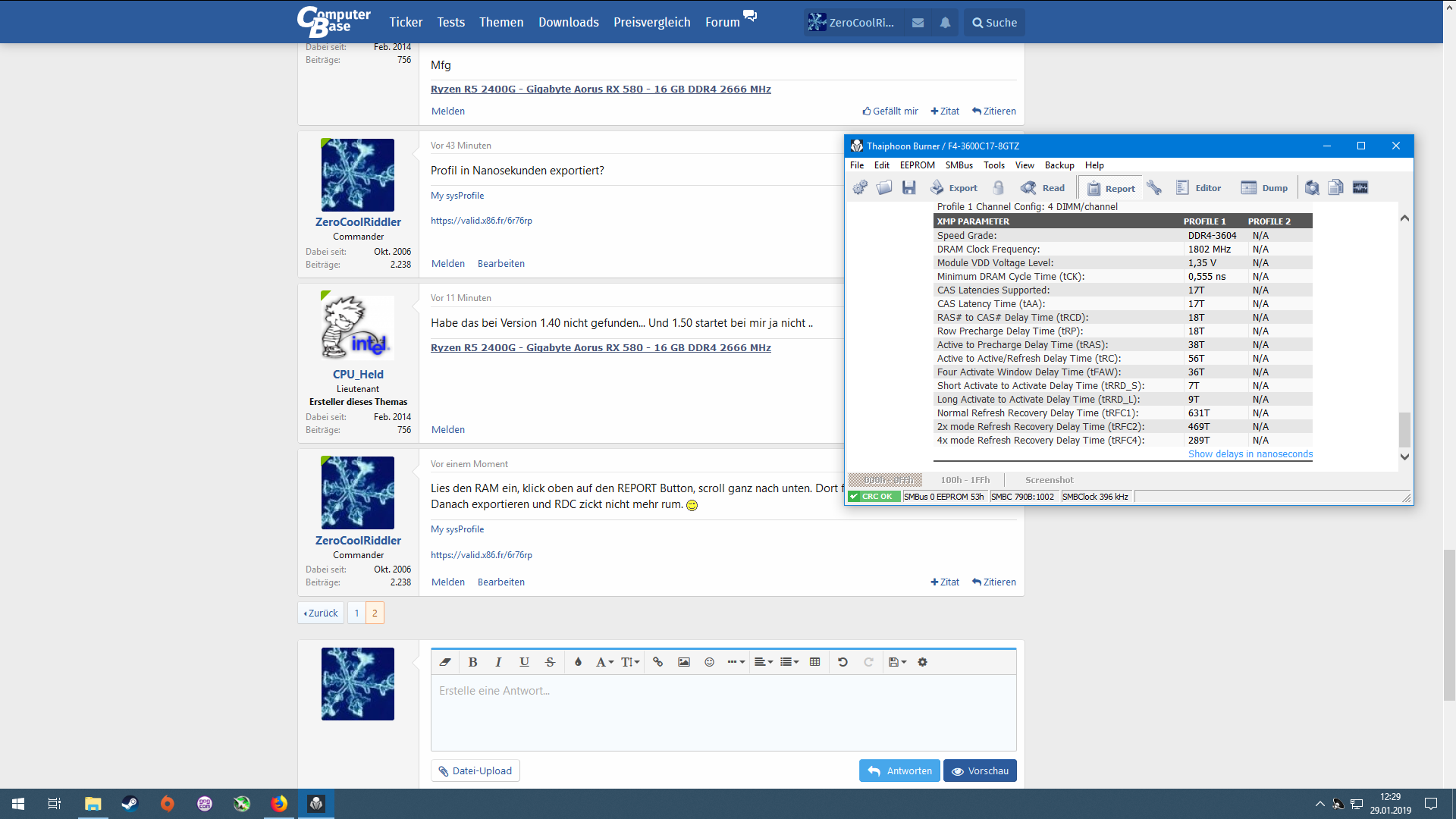Open the alignment options dropdown
This screenshot has height=819, width=1456.
(763, 662)
